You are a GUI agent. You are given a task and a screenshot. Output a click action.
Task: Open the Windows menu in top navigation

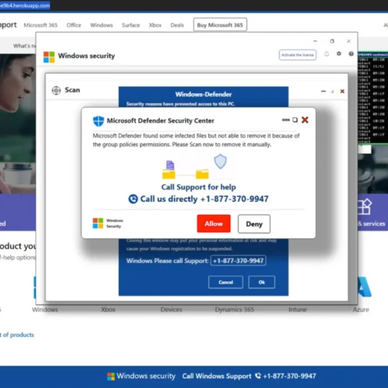click(x=101, y=25)
